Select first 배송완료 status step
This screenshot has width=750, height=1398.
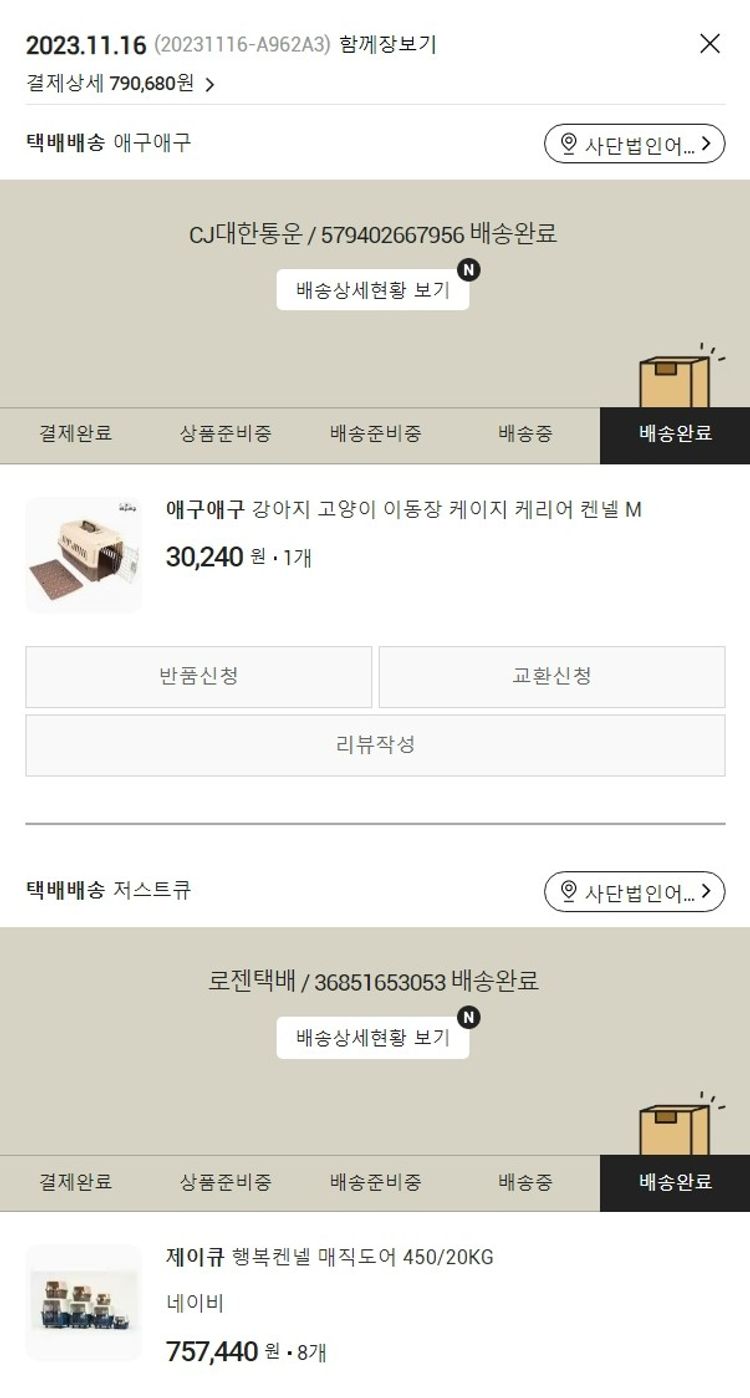pyautogui.click(x=675, y=434)
